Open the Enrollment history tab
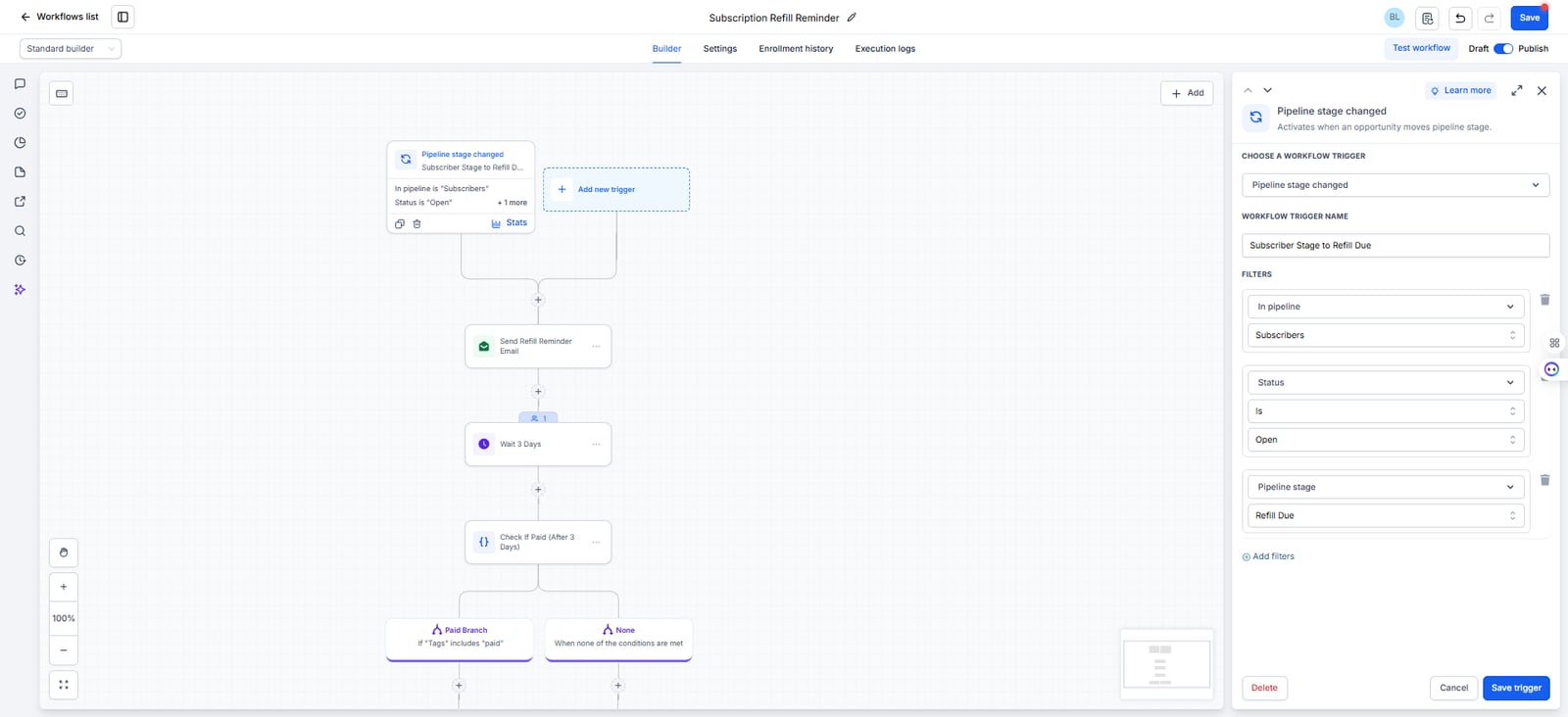 click(796, 49)
